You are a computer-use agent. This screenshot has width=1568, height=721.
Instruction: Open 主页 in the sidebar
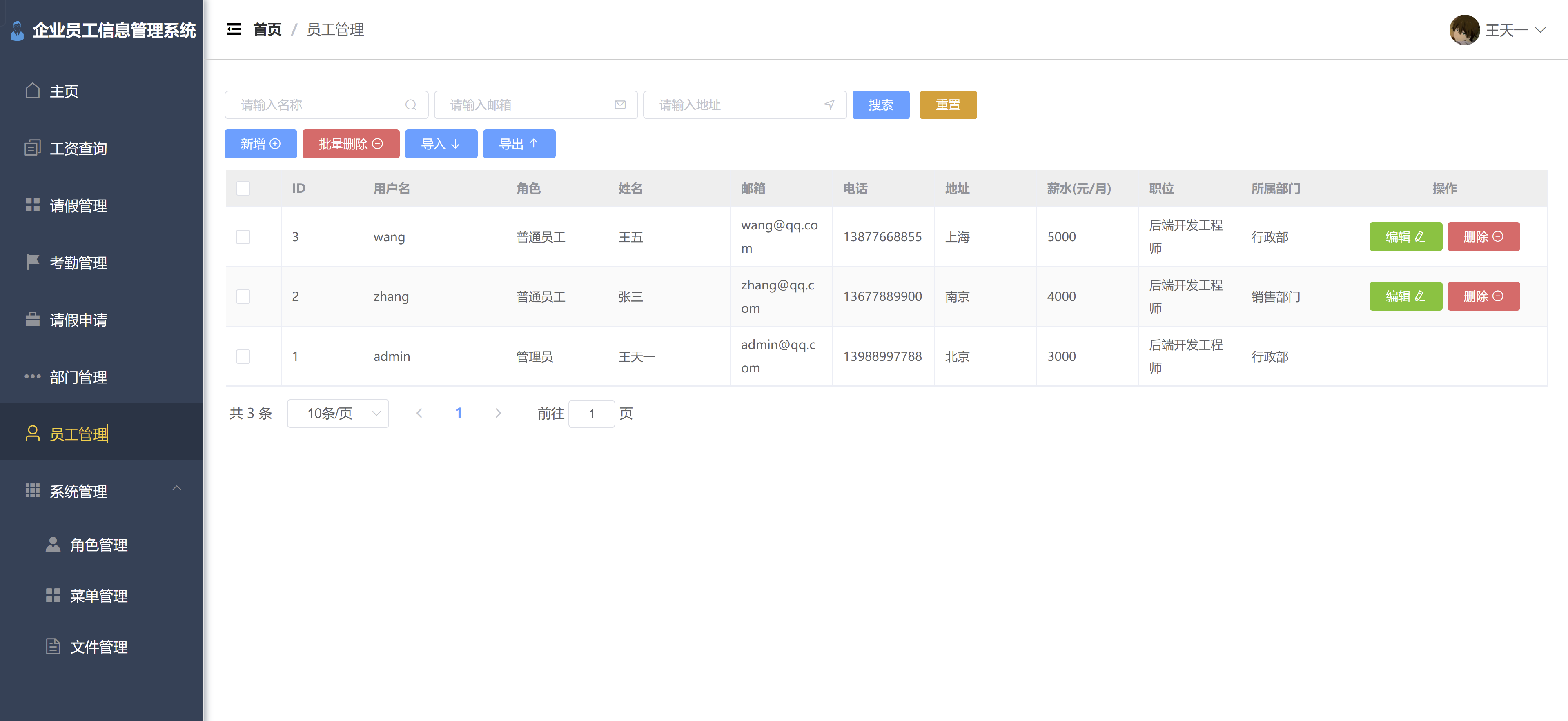102,91
